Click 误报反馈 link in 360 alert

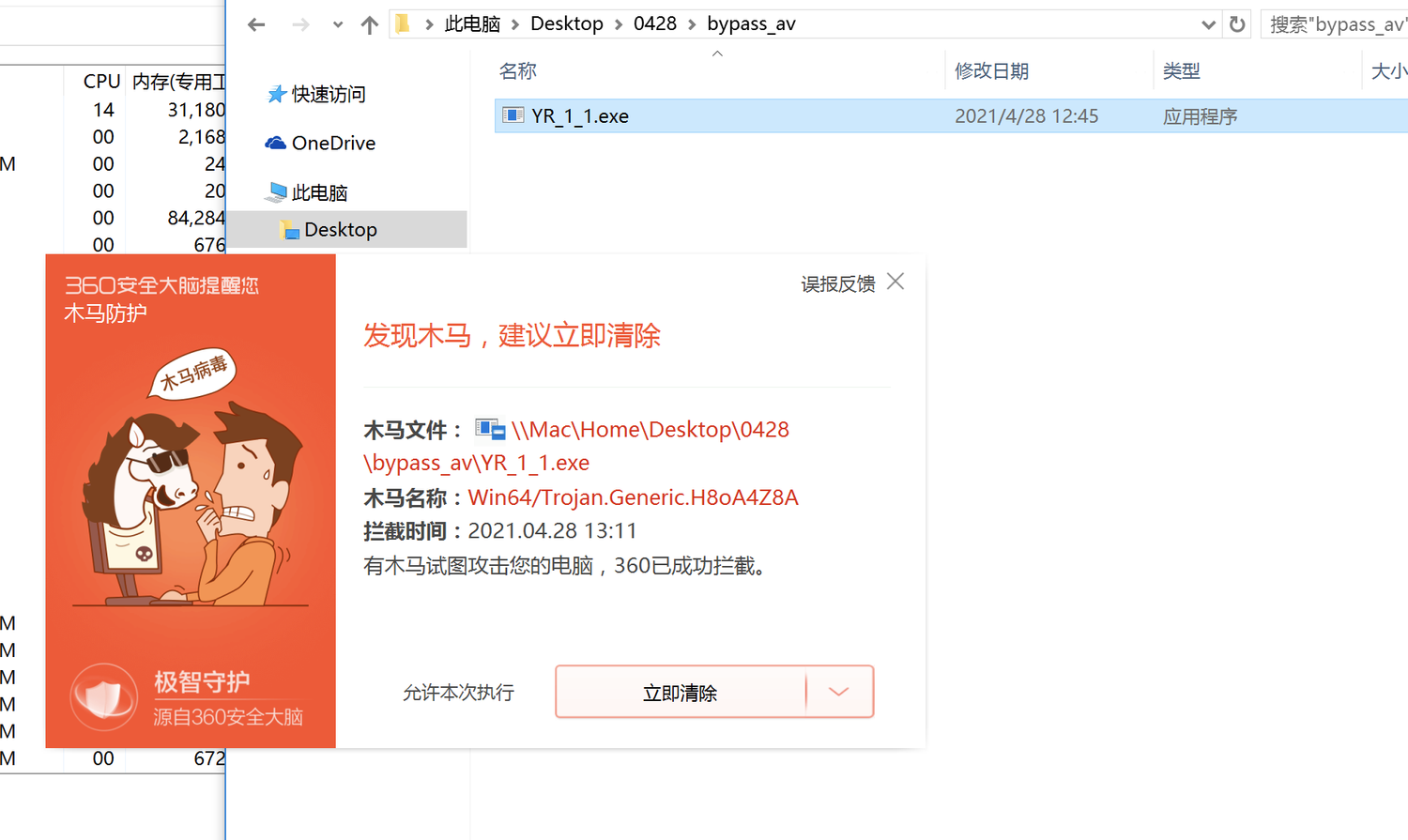(837, 283)
